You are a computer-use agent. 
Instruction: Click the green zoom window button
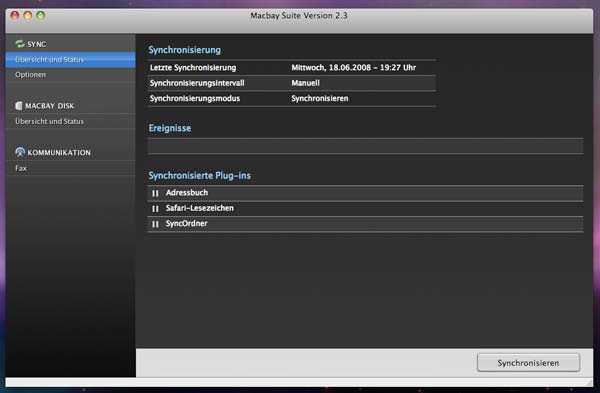point(41,15)
